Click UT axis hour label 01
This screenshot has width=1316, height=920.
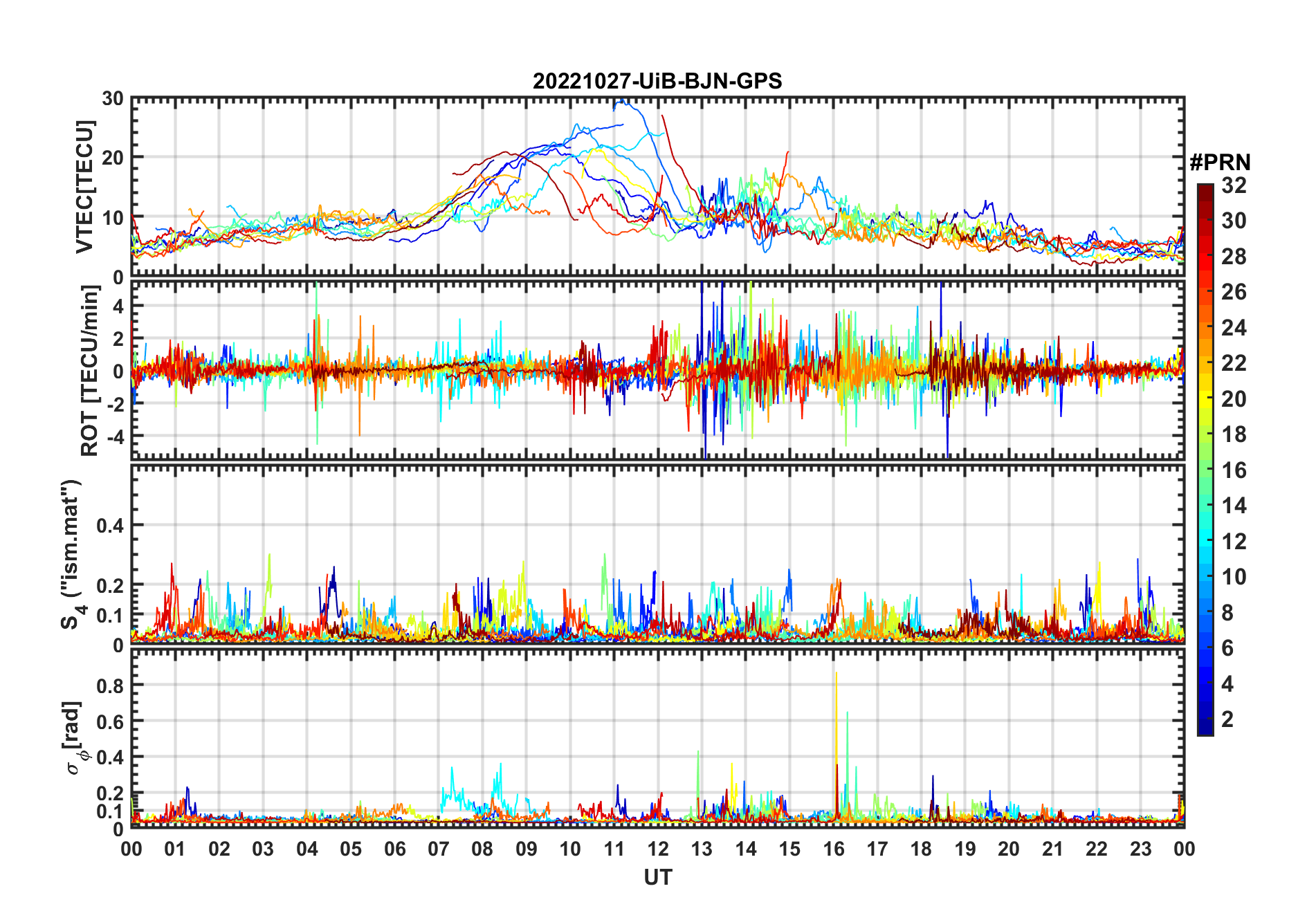175,849
